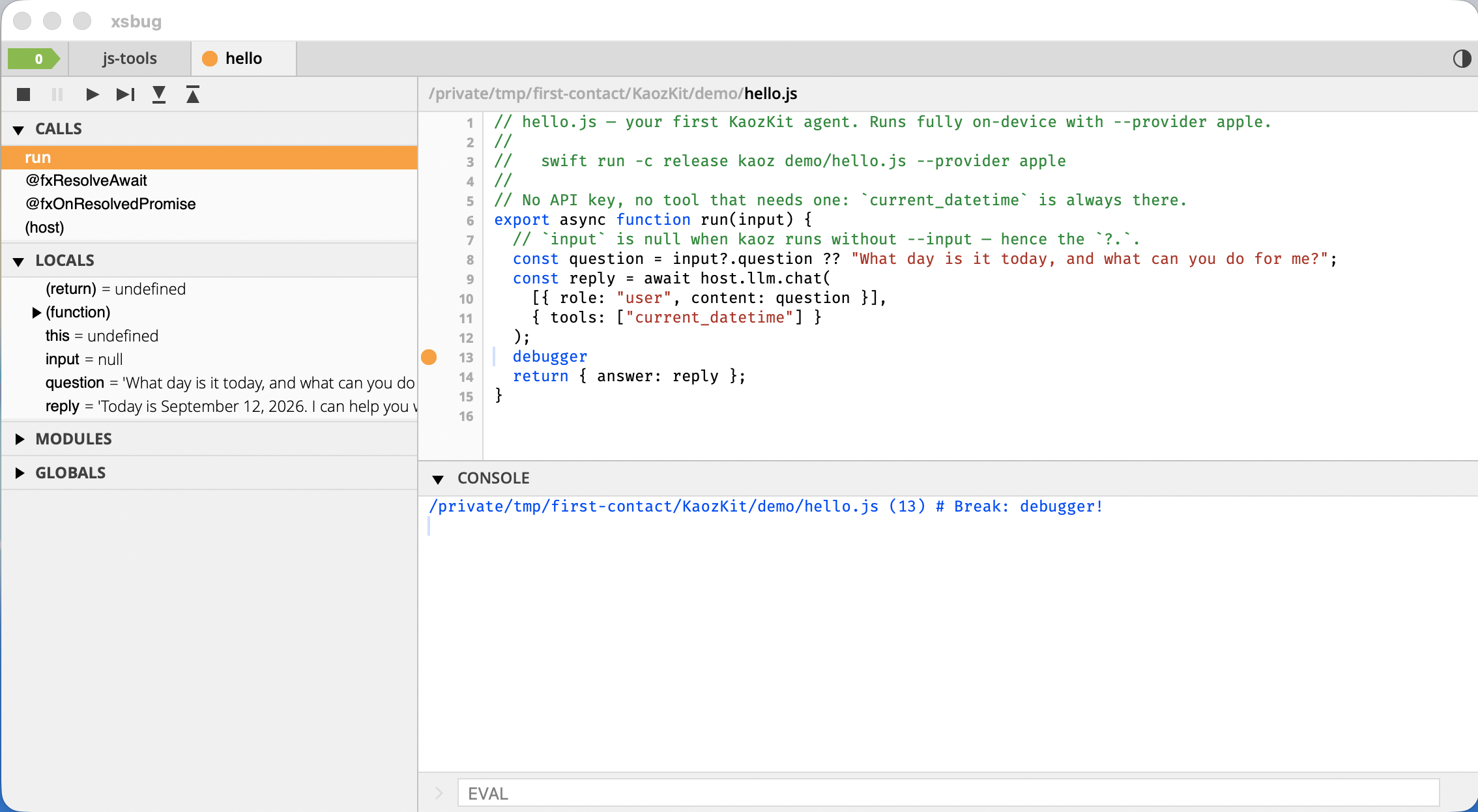Click the hello.js file path header
The image size is (1478, 812).
point(613,94)
